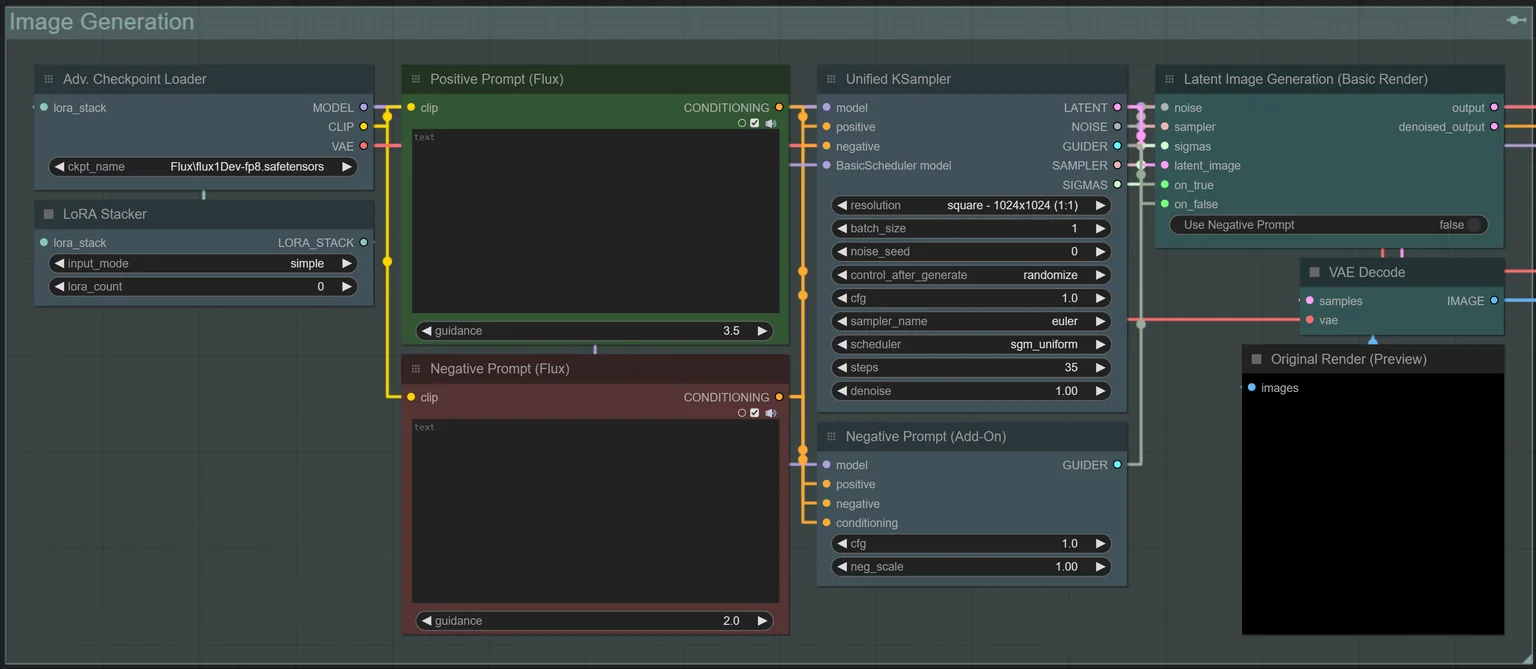The width and height of the screenshot is (1536, 669).
Task: Click the clip input port on Negative Prompt (Flux)
Action: [411, 397]
